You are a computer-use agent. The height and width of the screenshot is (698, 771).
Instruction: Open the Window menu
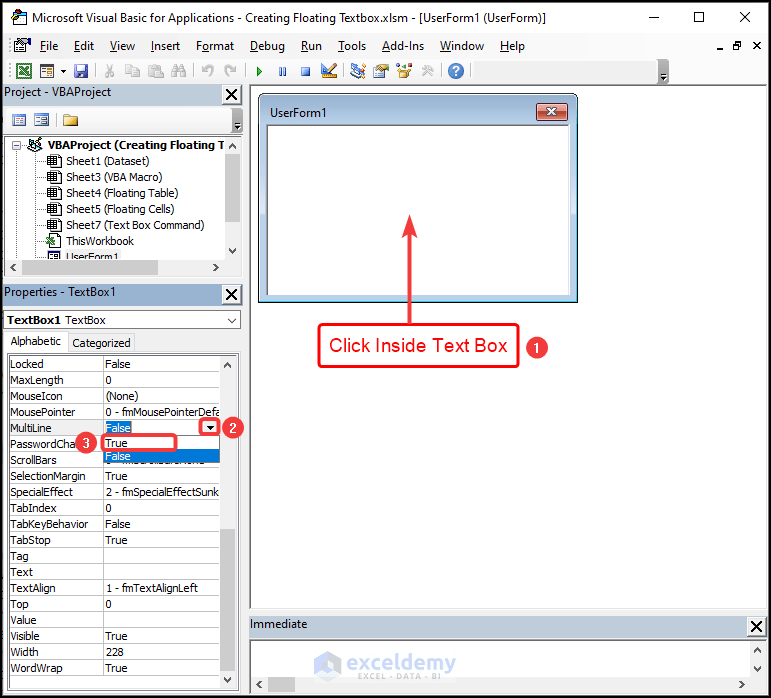click(462, 46)
